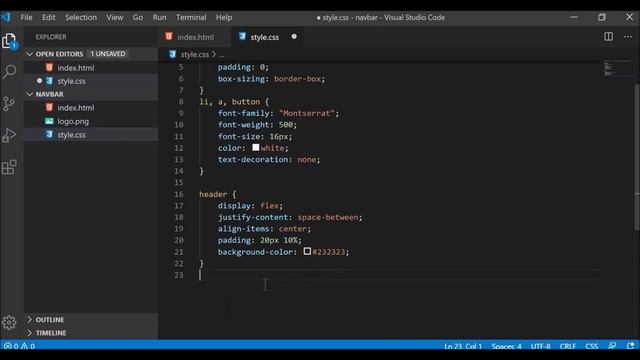The image size is (640, 360).
Task: Click the 'header {' selector on line 16
Action: pyautogui.click(x=218, y=194)
